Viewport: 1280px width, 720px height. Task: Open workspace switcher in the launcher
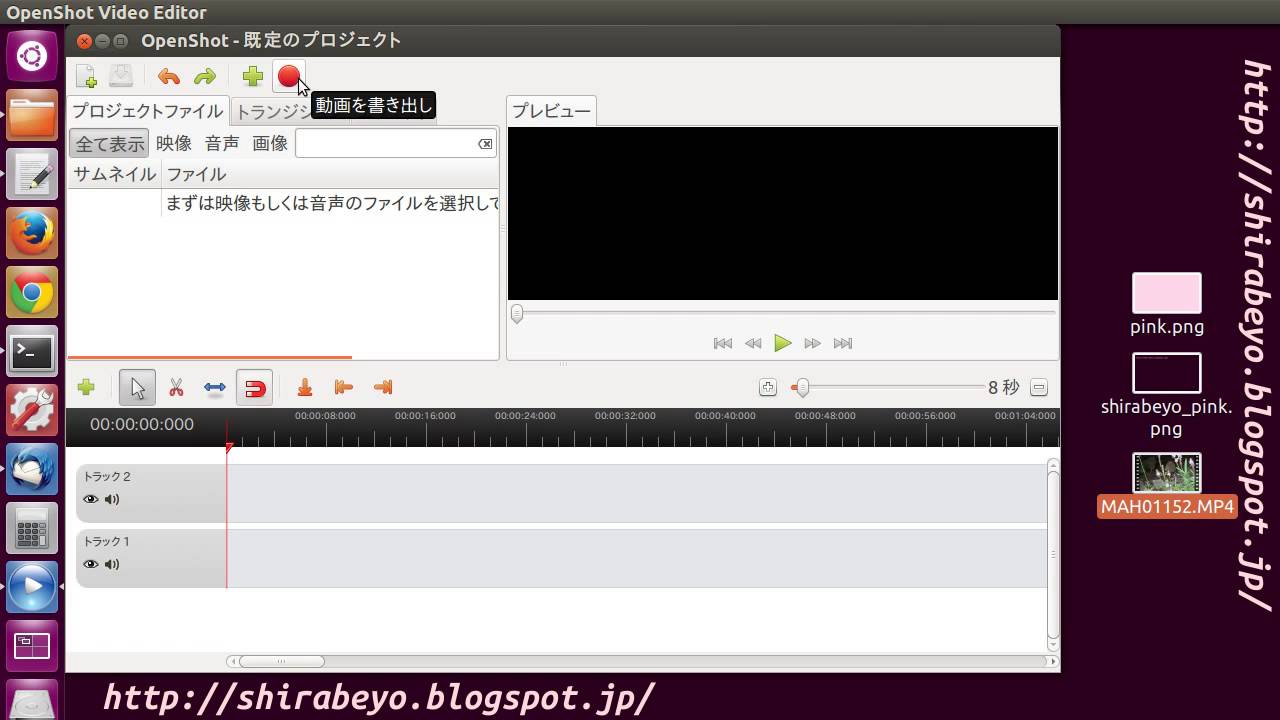[x=32, y=647]
